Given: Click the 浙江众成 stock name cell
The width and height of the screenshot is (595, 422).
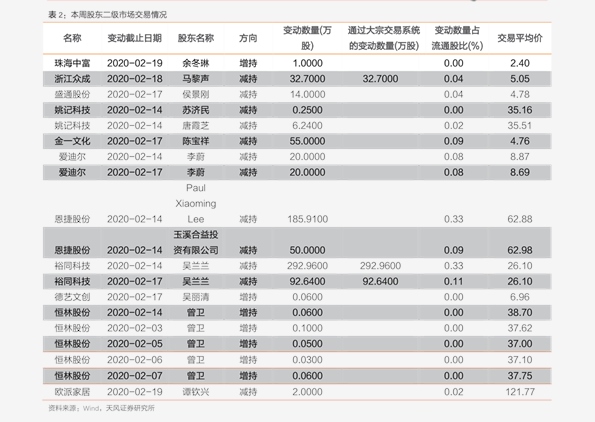Looking at the screenshot, I should pyautogui.click(x=72, y=79).
